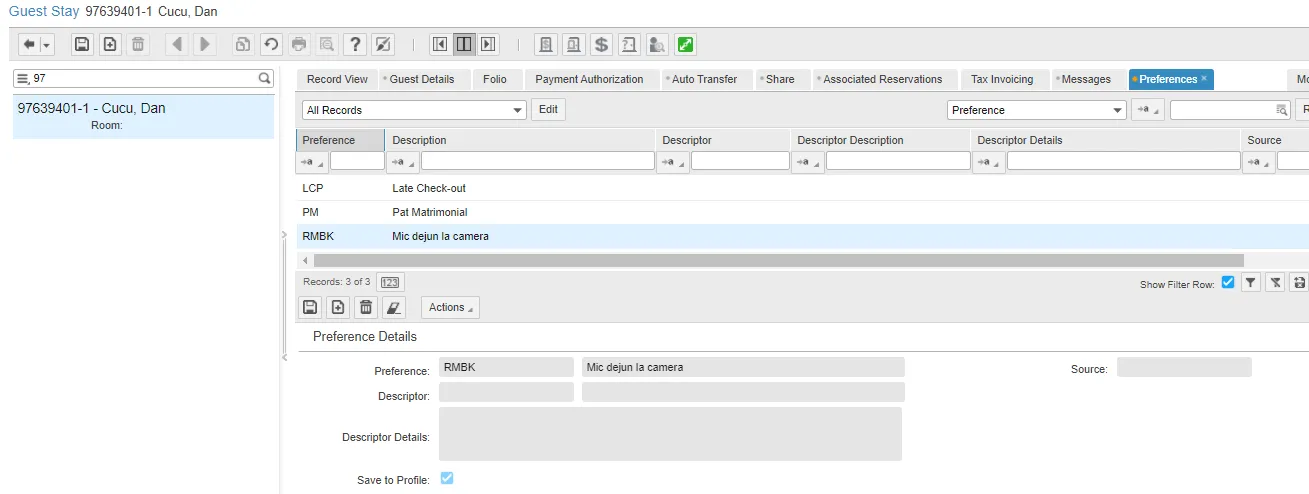1309x494 pixels.
Task: Open the back navigation history dropdown arrow
Action: click(x=46, y=45)
